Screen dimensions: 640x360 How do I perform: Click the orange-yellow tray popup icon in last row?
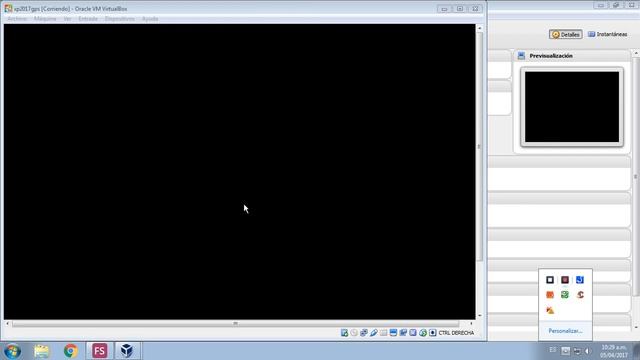click(550, 310)
